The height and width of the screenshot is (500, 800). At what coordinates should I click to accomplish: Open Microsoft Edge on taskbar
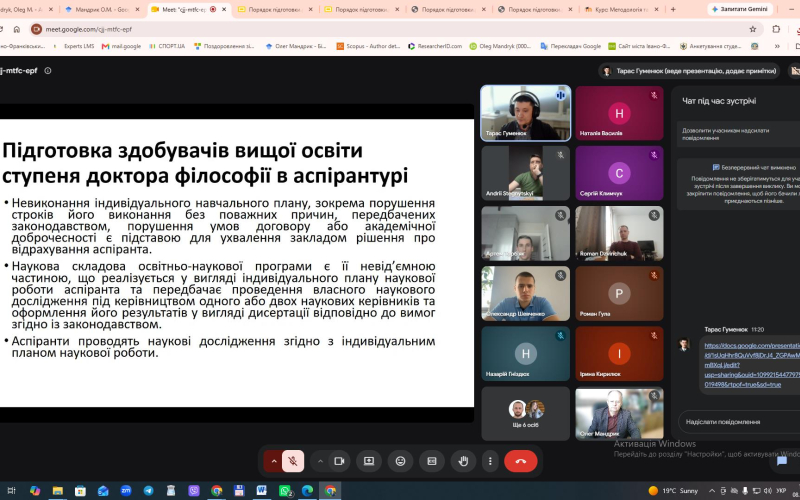click(307, 491)
